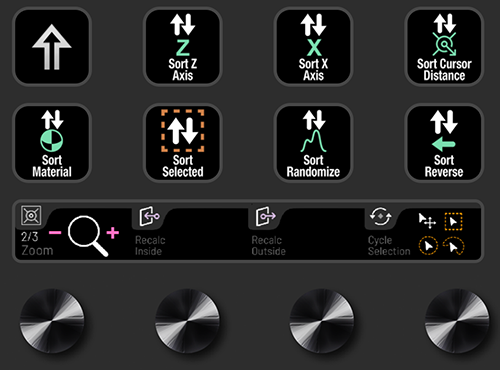The image size is (500, 370).
Task: Click the Recalc Inside icon
Action: pyautogui.click(x=149, y=216)
